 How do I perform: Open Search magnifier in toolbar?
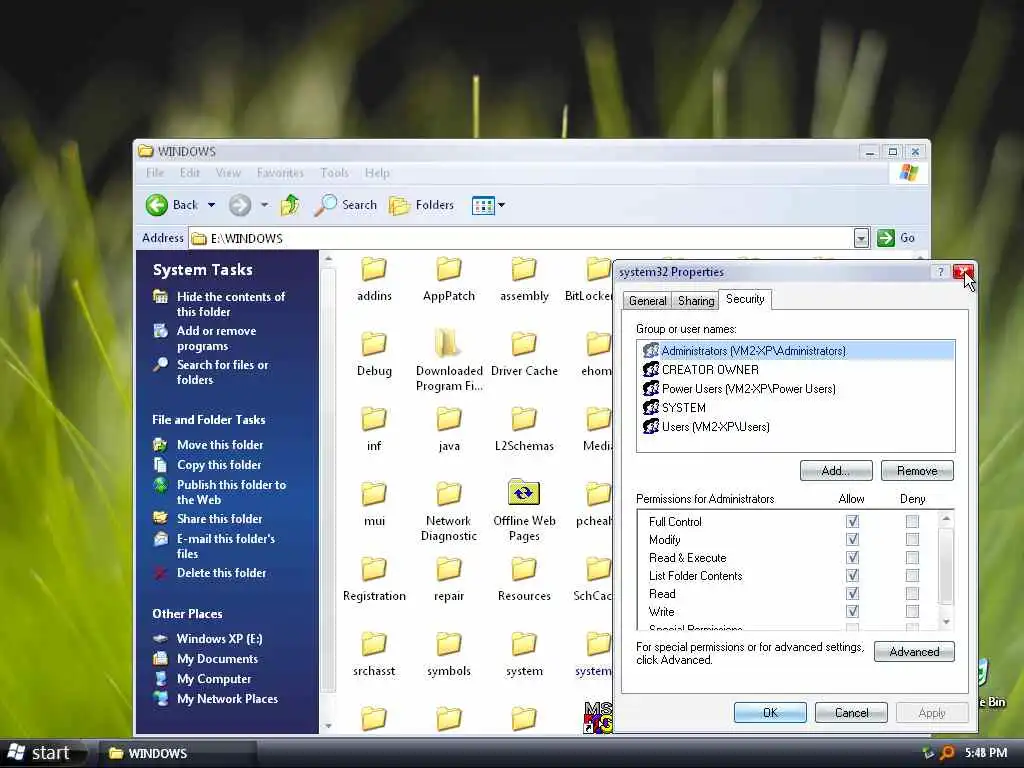(325, 205)
